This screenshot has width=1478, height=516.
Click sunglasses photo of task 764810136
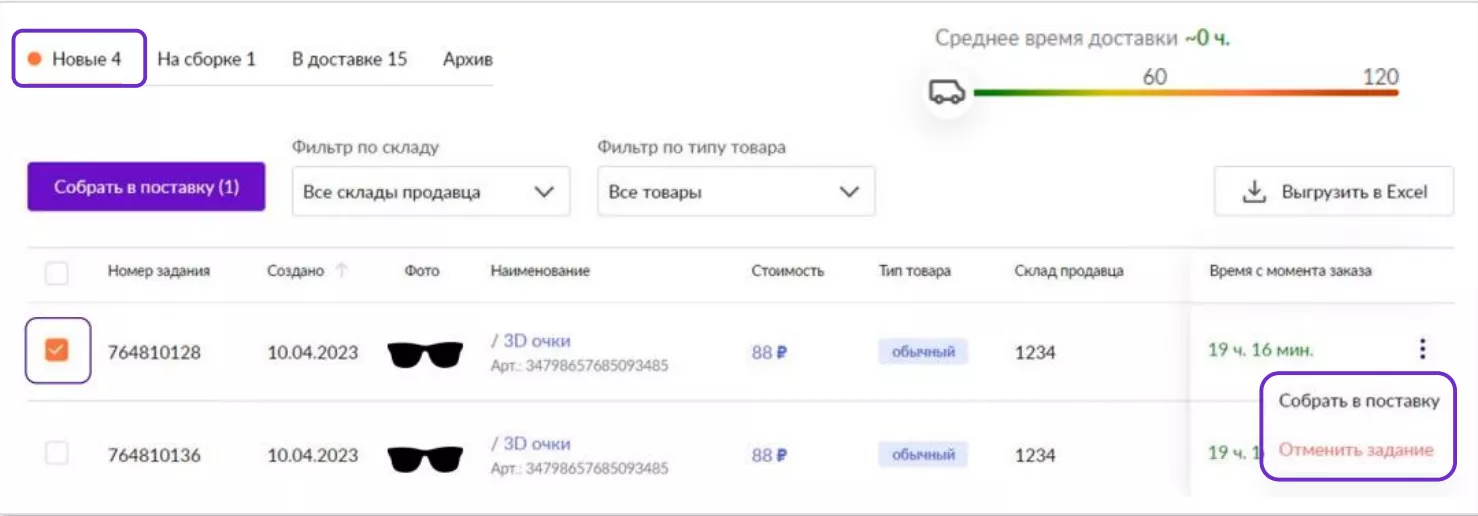click(x=425, y=457)
